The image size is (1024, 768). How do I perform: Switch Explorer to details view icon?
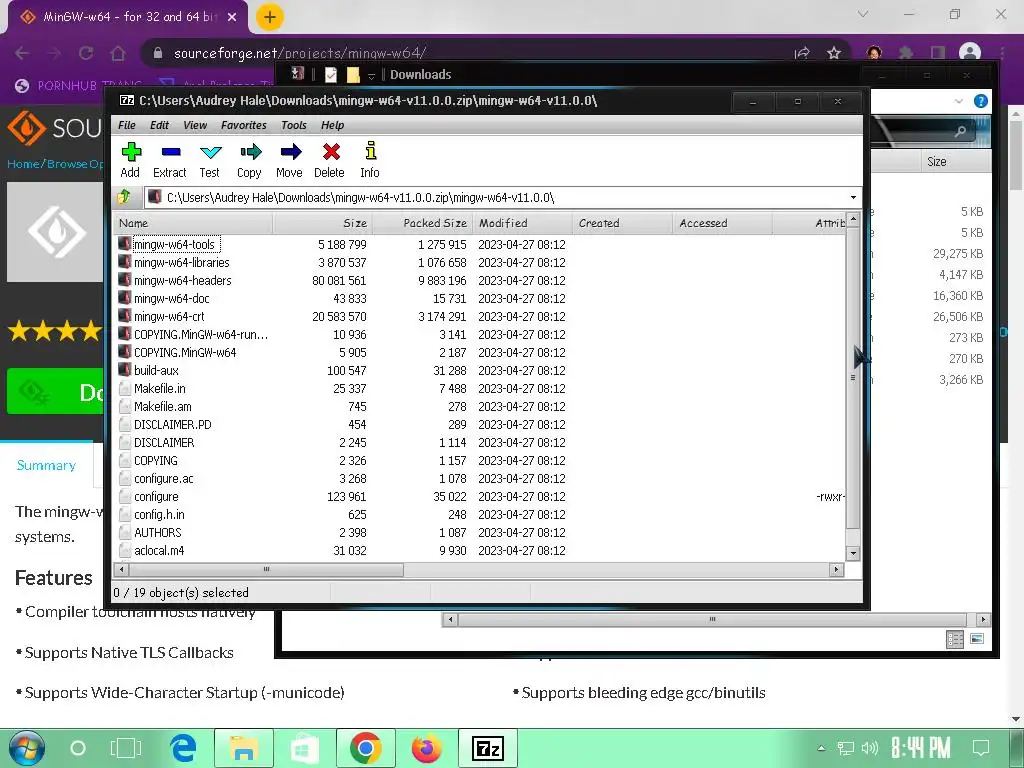tap(955, 639)
